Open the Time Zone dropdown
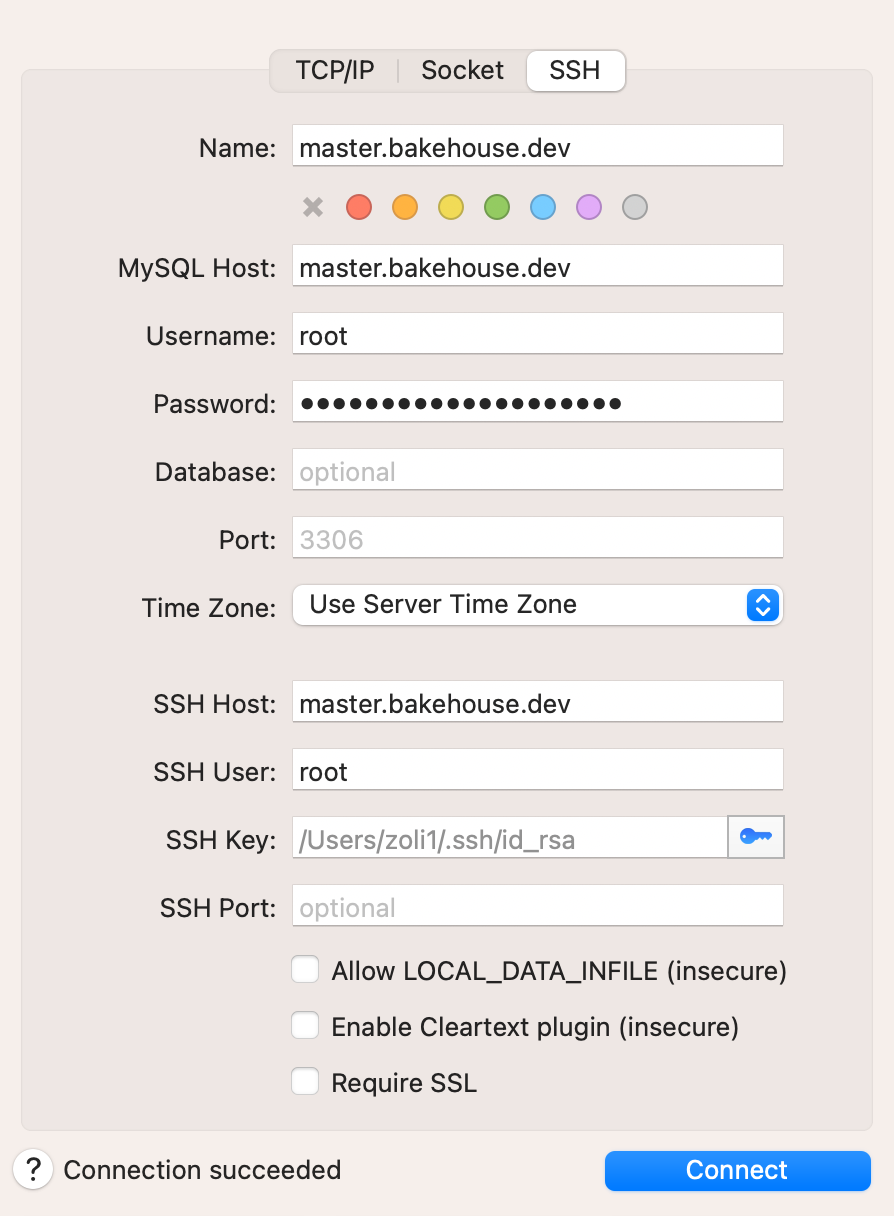This screenshot has width=894, height=1216. [x=537, y=605]
